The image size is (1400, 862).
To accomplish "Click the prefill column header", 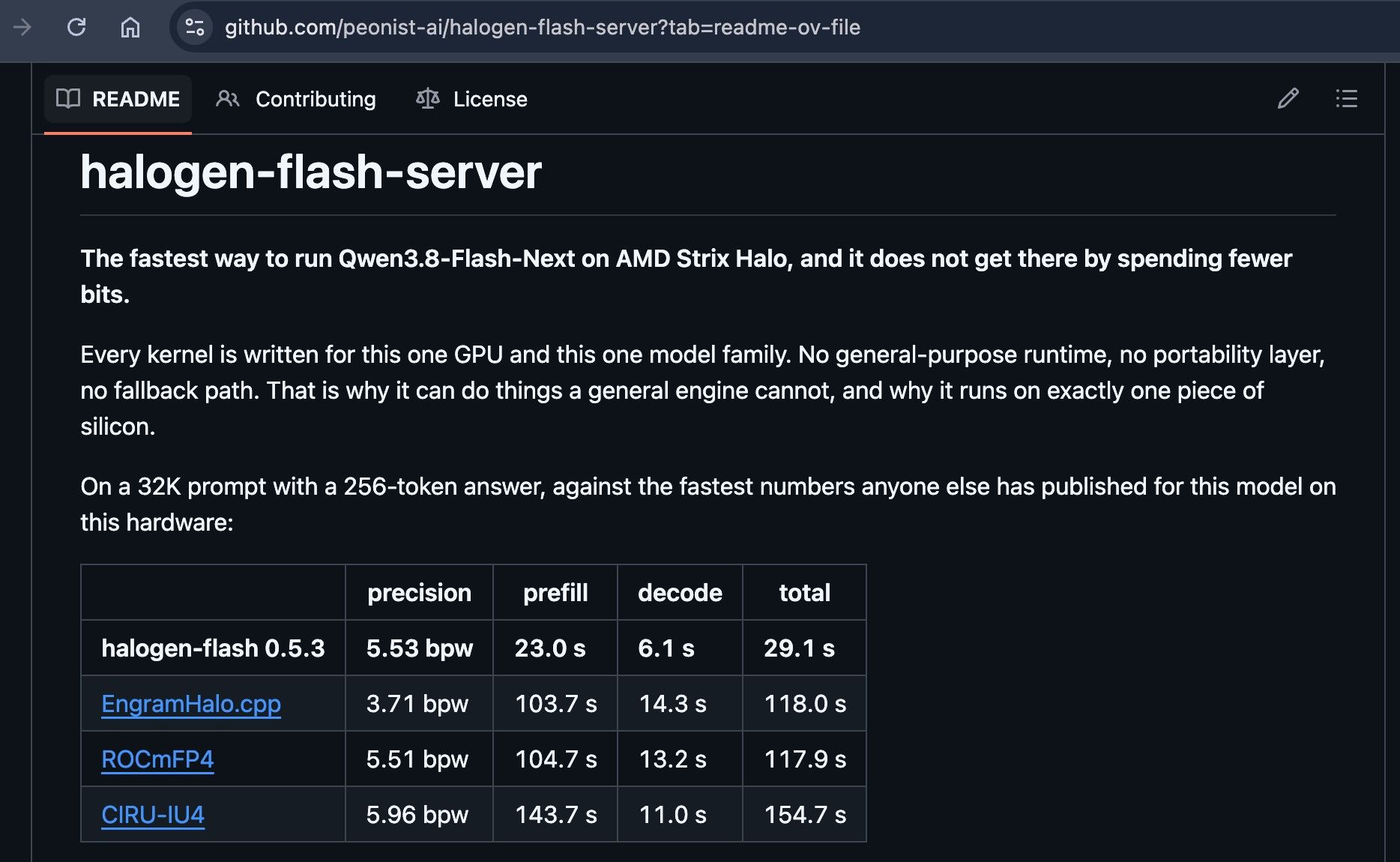I will point(555,593).
